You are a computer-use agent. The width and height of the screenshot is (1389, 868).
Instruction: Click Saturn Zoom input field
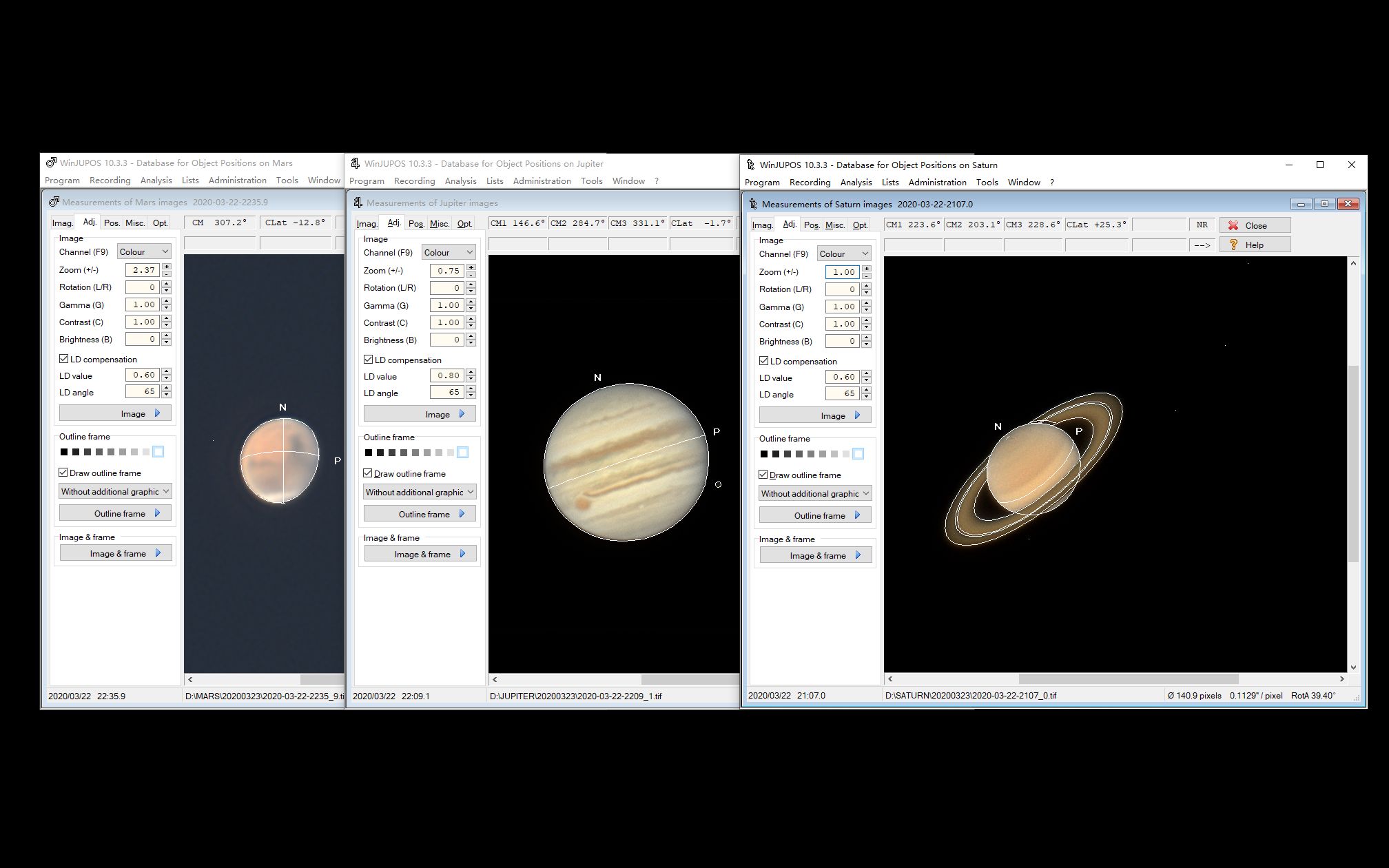pyautogui.click(x=842, y=272)
